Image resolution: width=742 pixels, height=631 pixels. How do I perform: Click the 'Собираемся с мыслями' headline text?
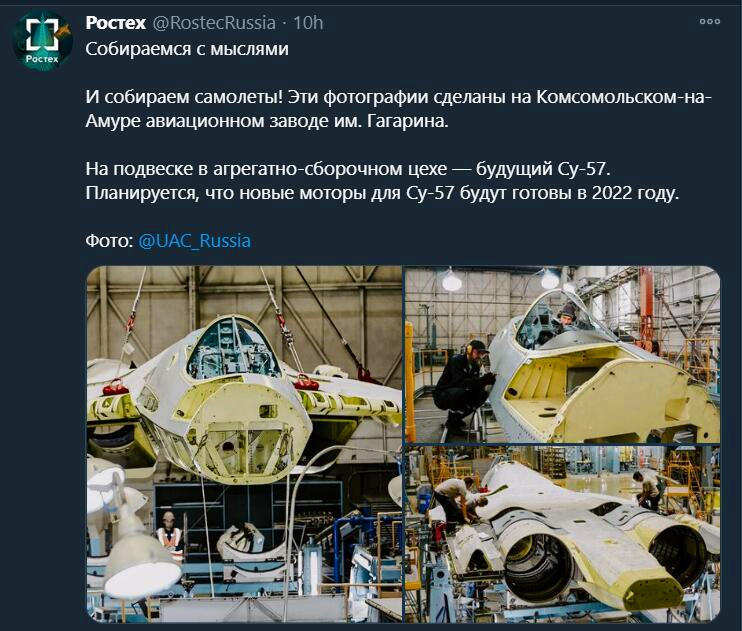coord(187,49)
